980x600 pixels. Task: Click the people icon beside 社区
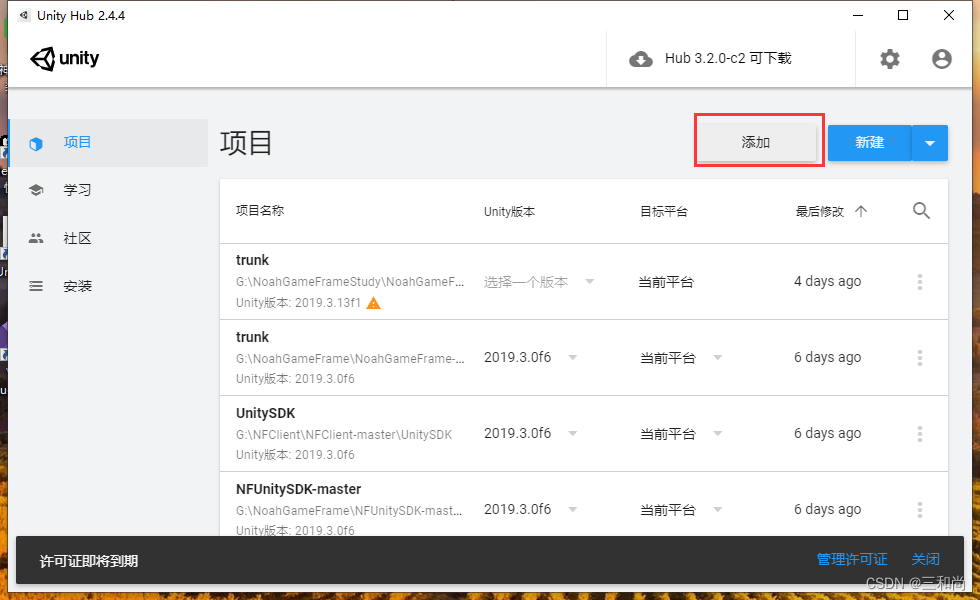(x=36, y=238)
